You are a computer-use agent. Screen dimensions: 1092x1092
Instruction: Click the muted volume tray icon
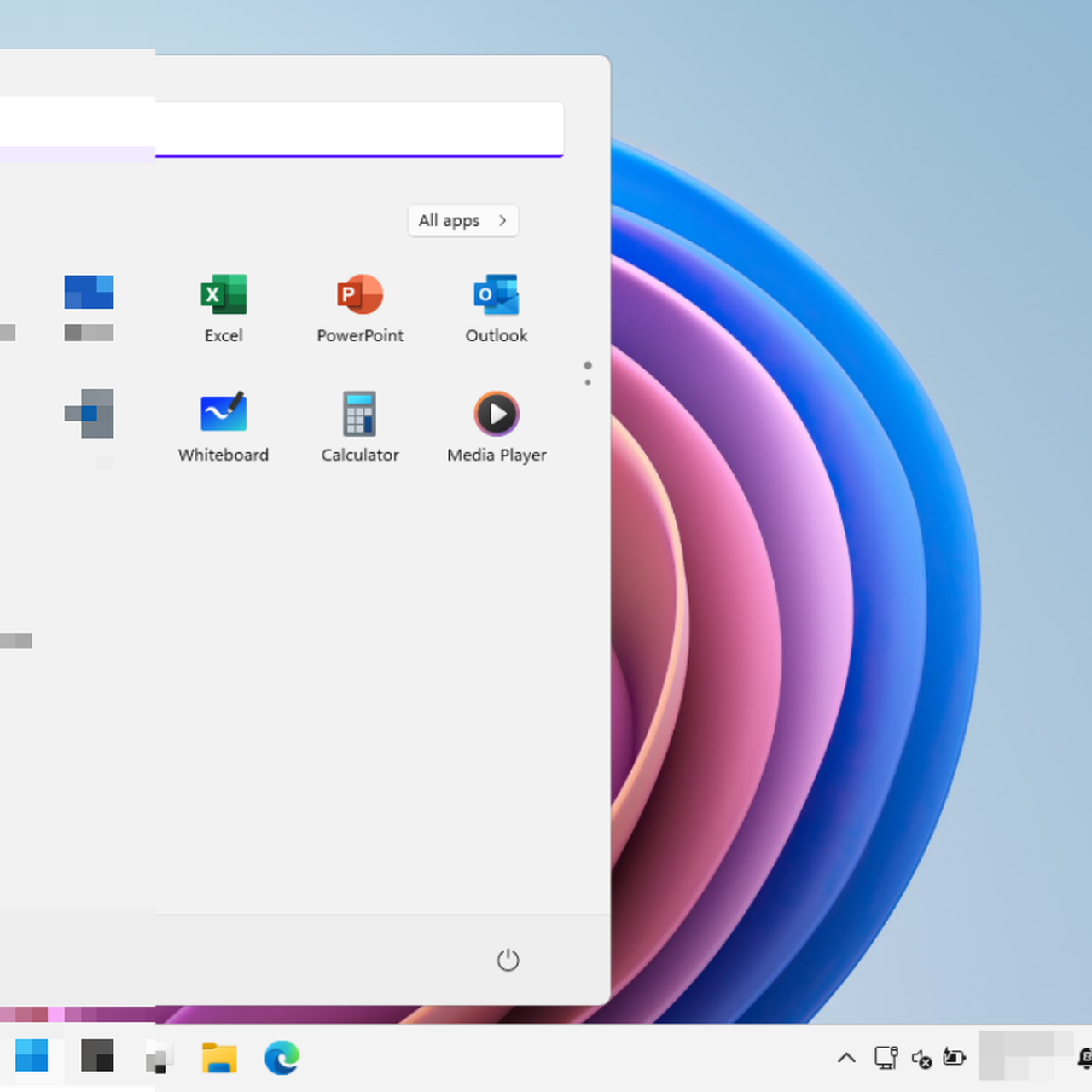pyautogui.click(x=921, y=1059)
